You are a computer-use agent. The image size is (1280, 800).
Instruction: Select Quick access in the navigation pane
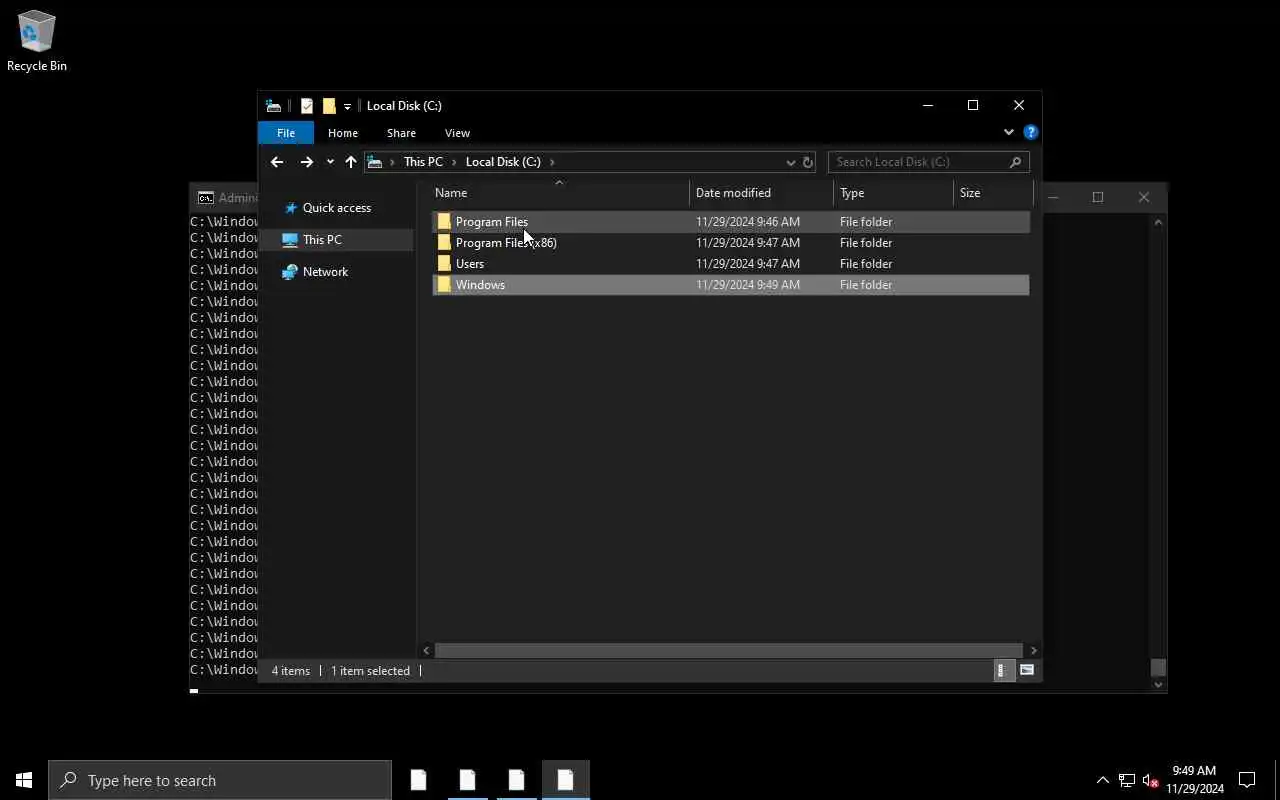pos(337,208)
